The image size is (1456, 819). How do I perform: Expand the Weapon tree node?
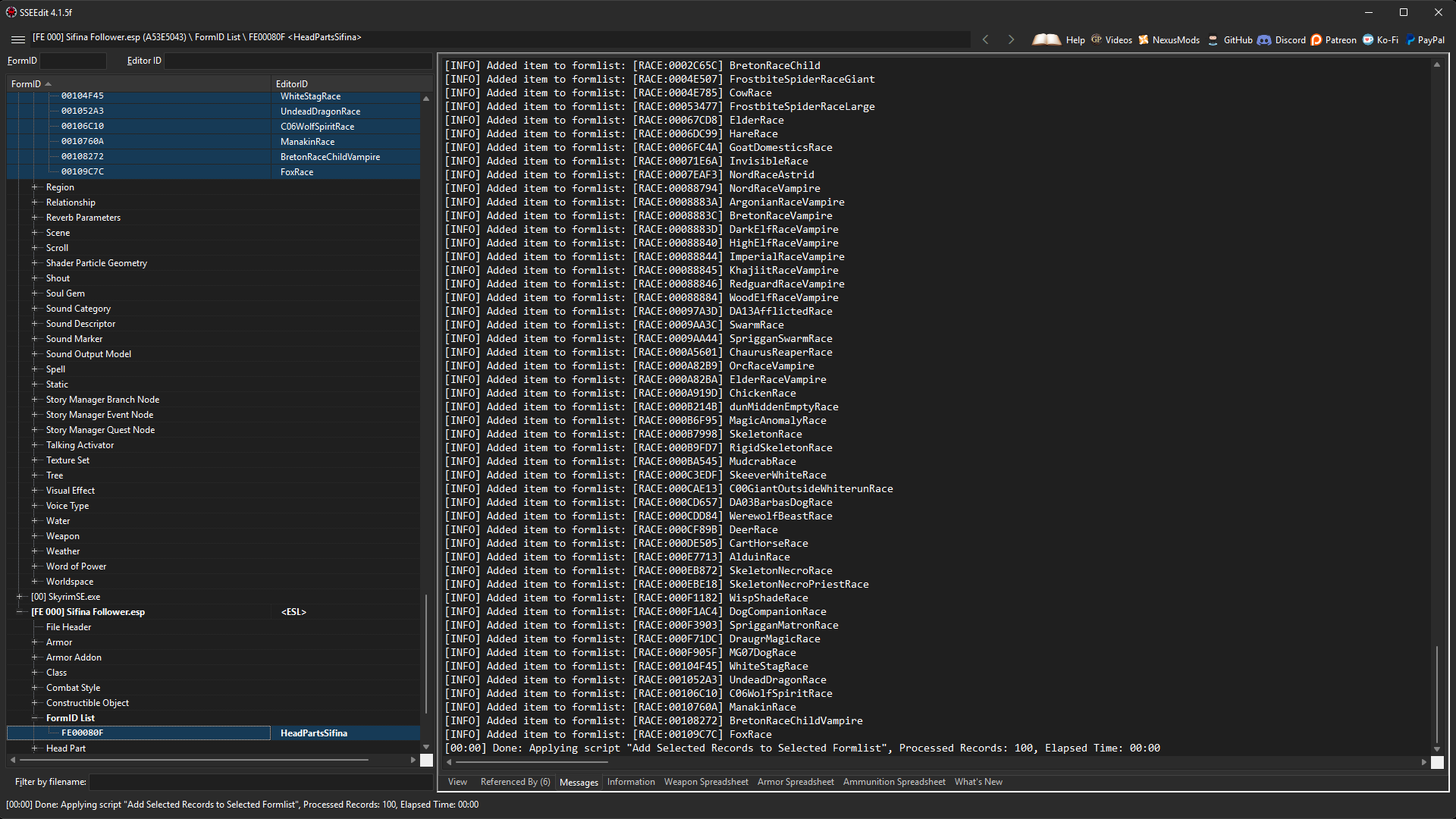tap(34, 536)
